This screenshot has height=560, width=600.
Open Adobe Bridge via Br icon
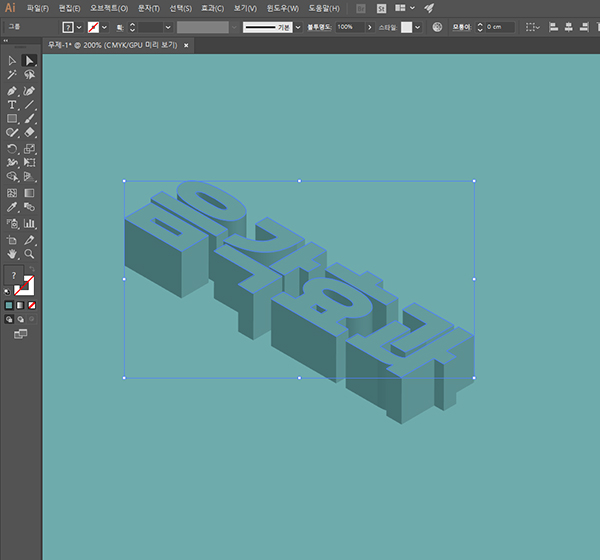[360, 8]
